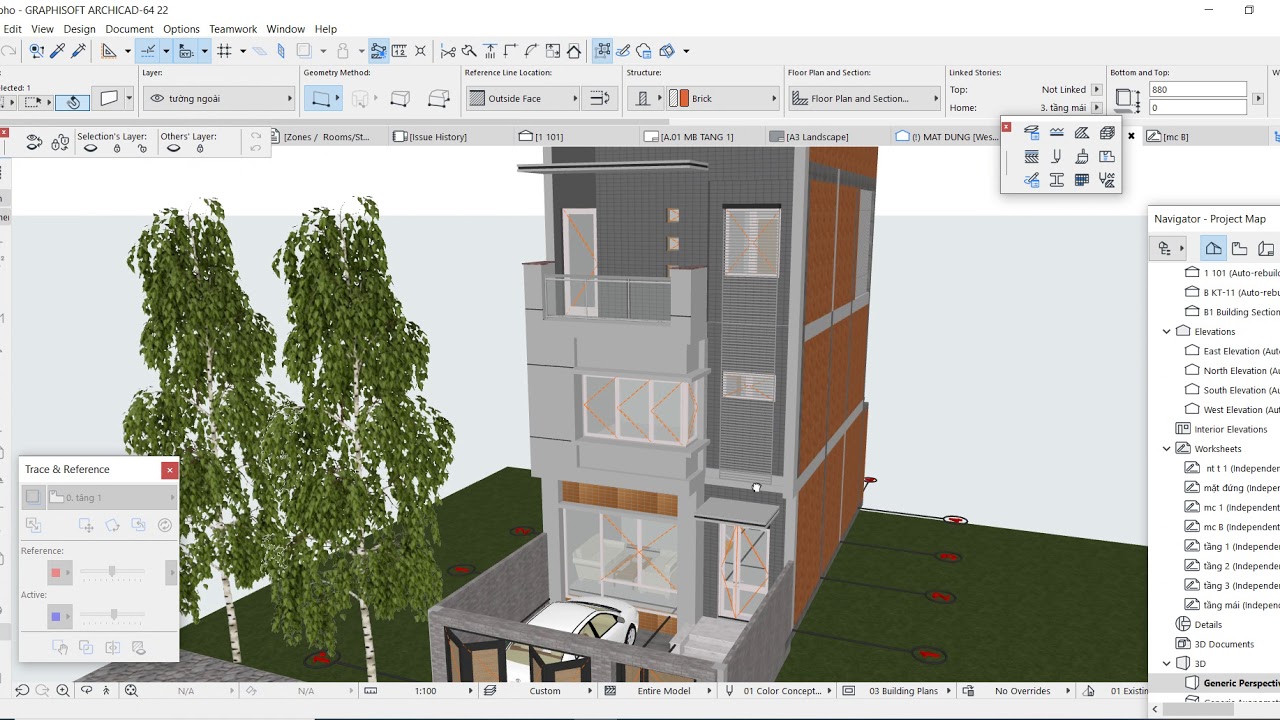Viewport: 1280px width, 720px height.
Task: Click the Zoom In magnifier icon
Action: point(63,690)
